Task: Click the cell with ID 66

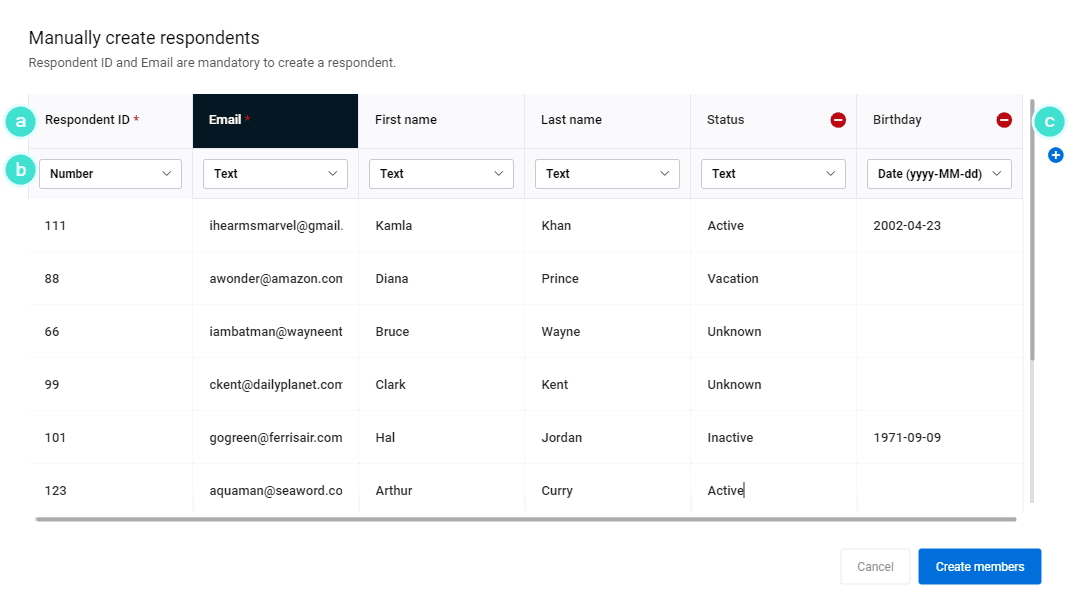Action: (x=110, y=331)
